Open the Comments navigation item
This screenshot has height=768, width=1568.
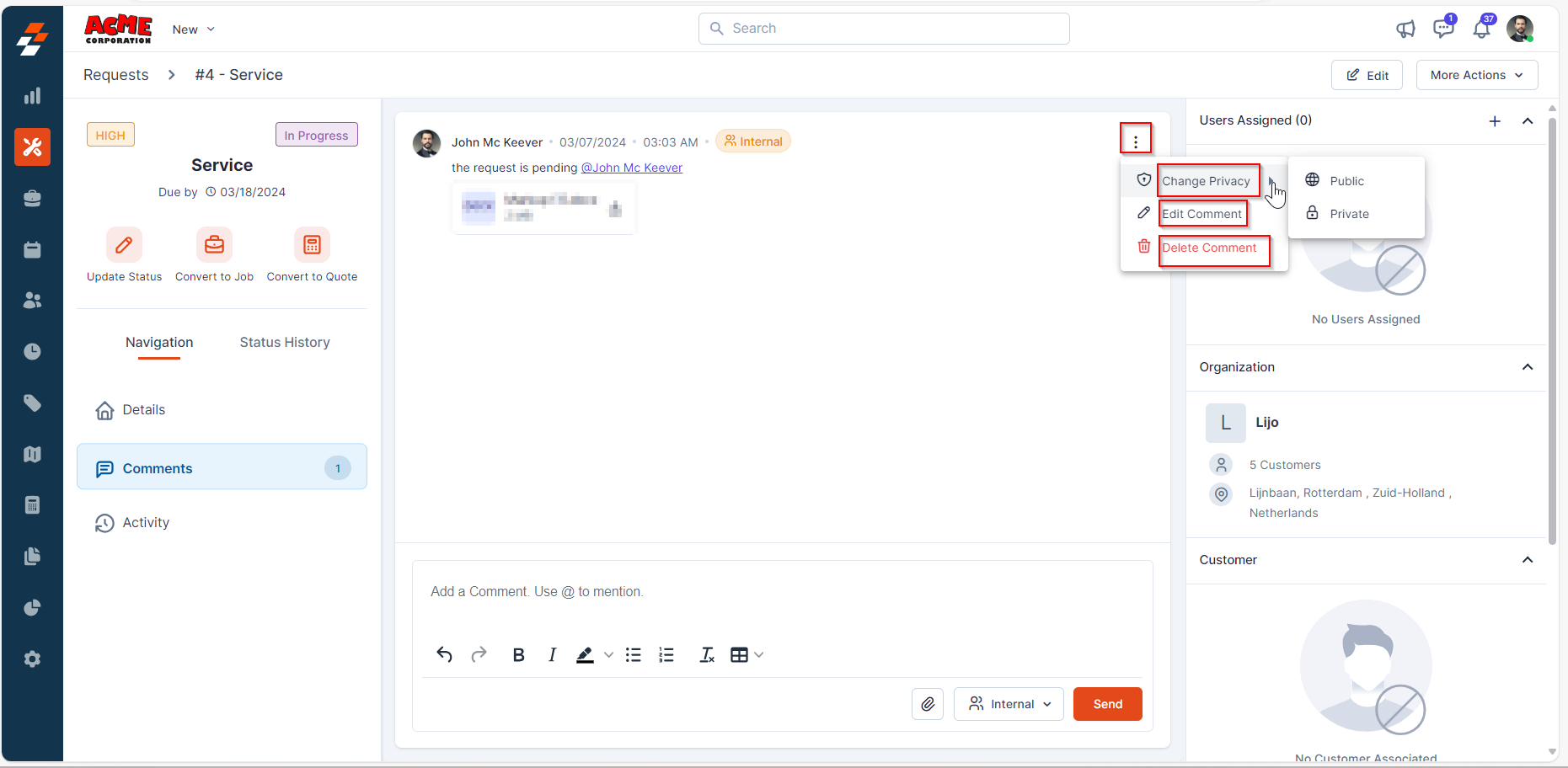point(222,467)
